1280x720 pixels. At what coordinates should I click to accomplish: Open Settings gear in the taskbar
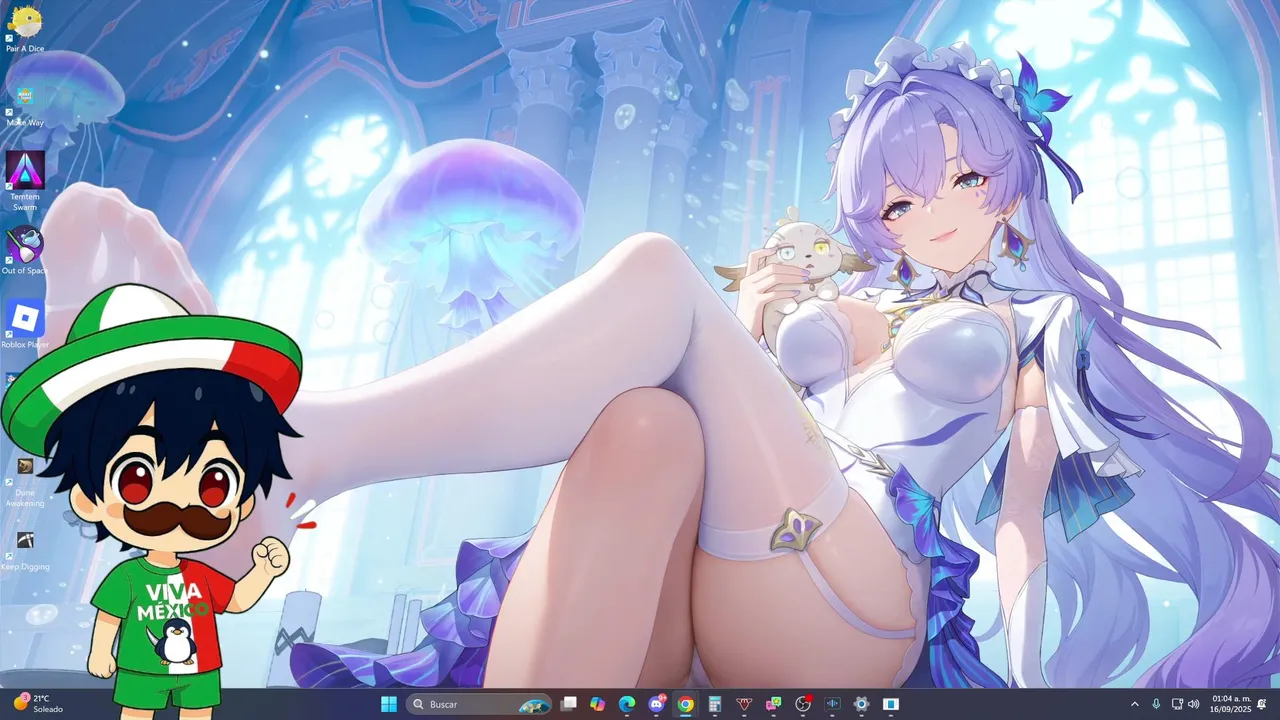[x=861, y=704]
